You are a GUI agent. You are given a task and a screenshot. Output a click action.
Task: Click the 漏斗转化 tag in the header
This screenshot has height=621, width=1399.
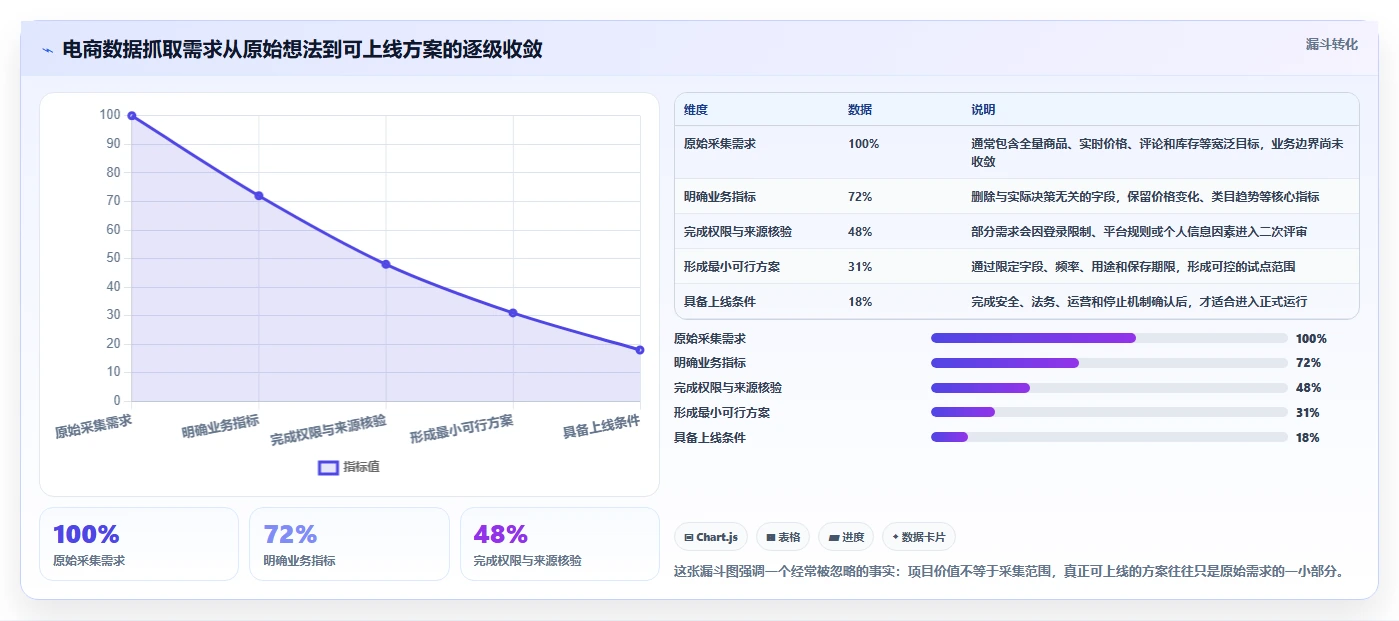click(1332, 44)
